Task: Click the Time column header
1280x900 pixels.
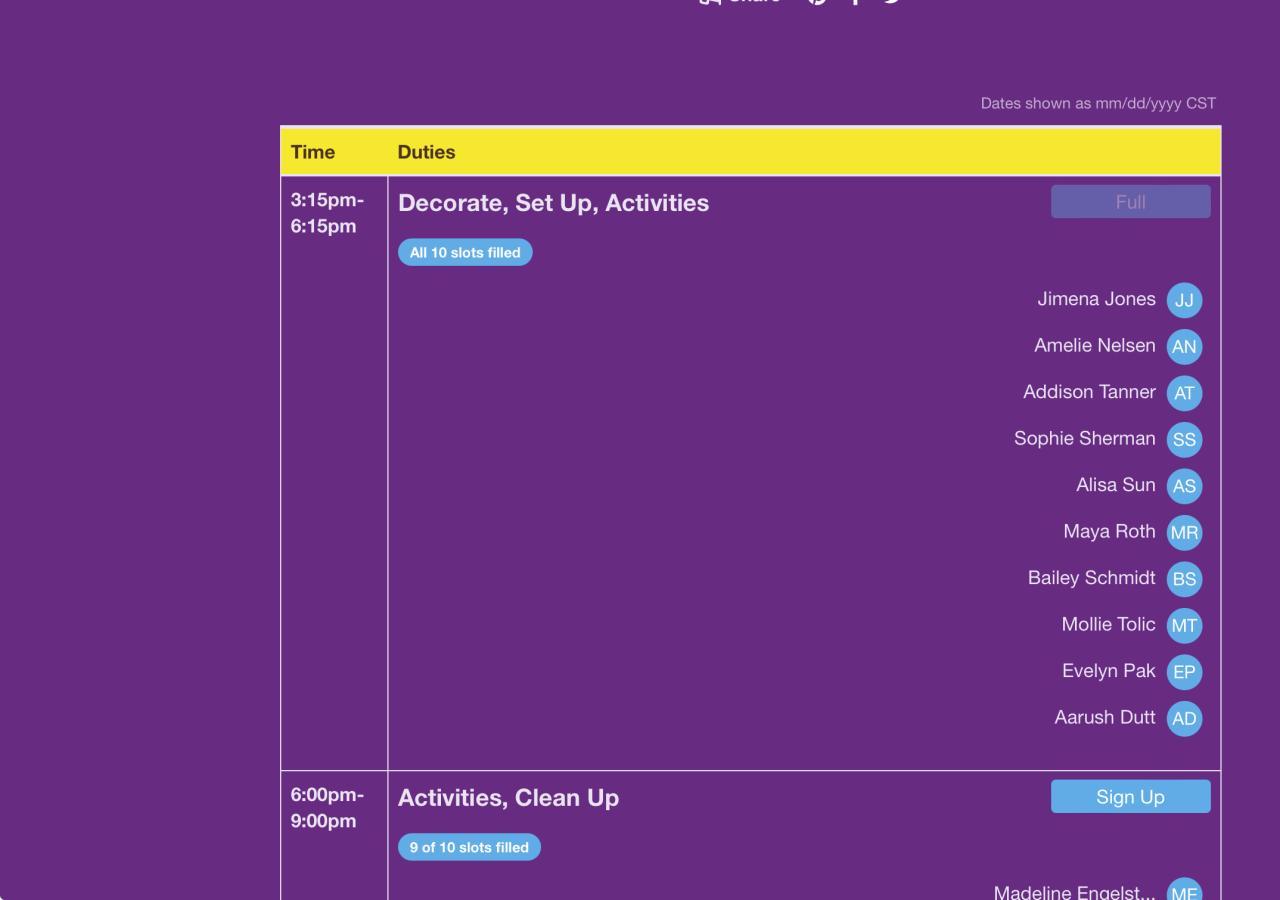Action: tap(313, 152)
